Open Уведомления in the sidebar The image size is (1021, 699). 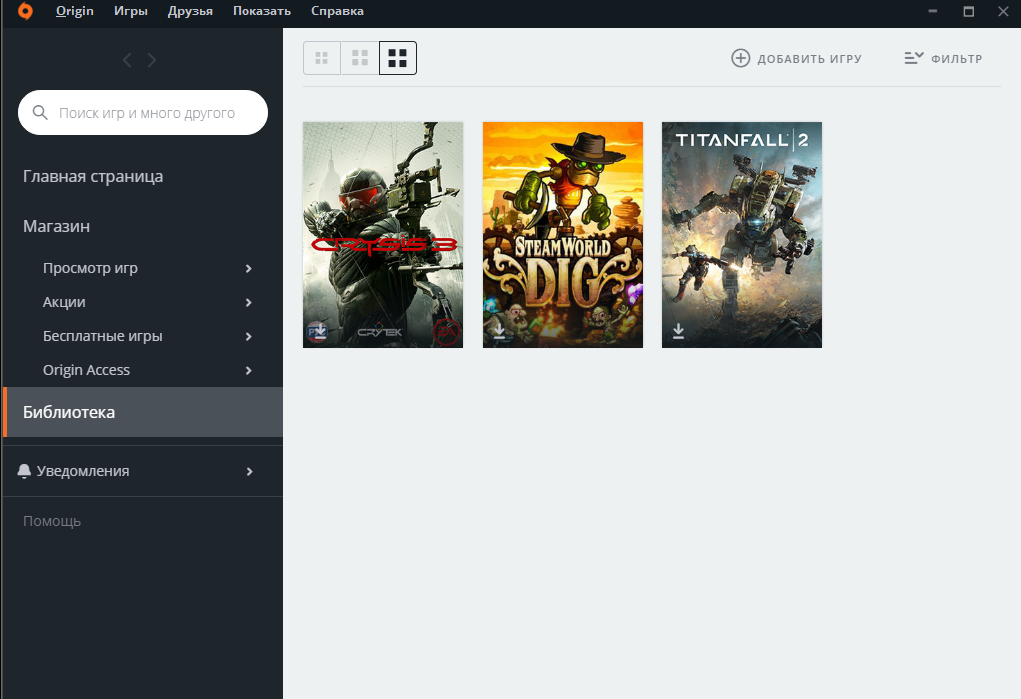83,471
